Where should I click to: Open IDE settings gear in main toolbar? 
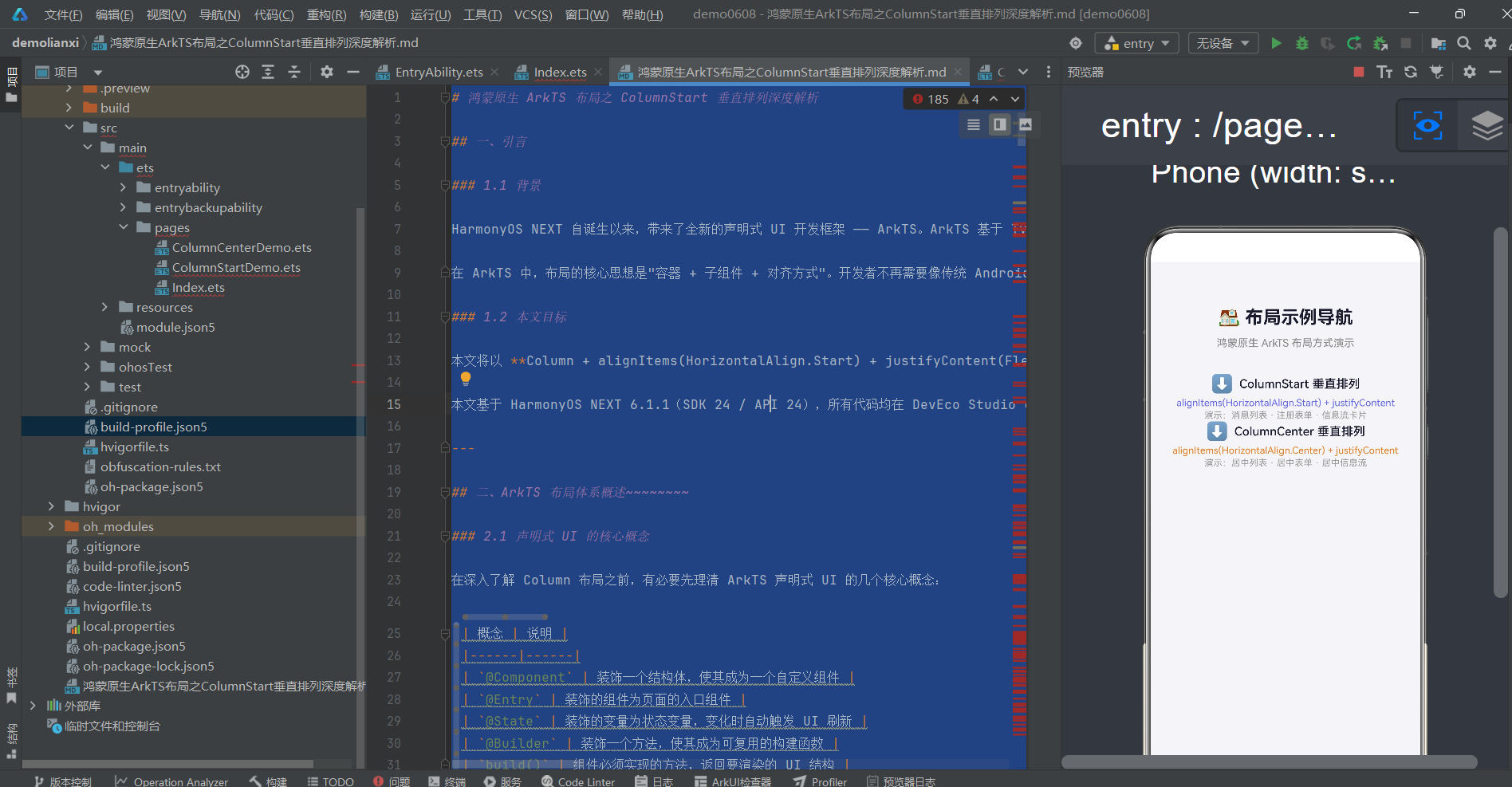pos(1490,43)
